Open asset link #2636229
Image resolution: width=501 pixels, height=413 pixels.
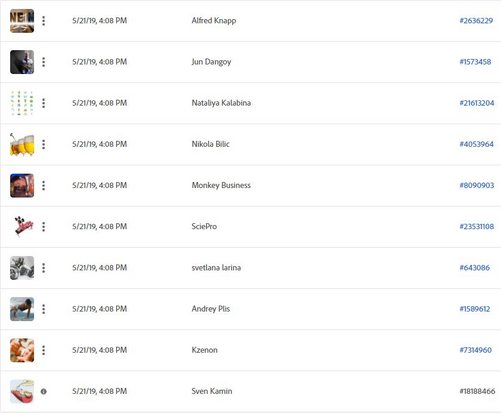[x=476, y=21]
